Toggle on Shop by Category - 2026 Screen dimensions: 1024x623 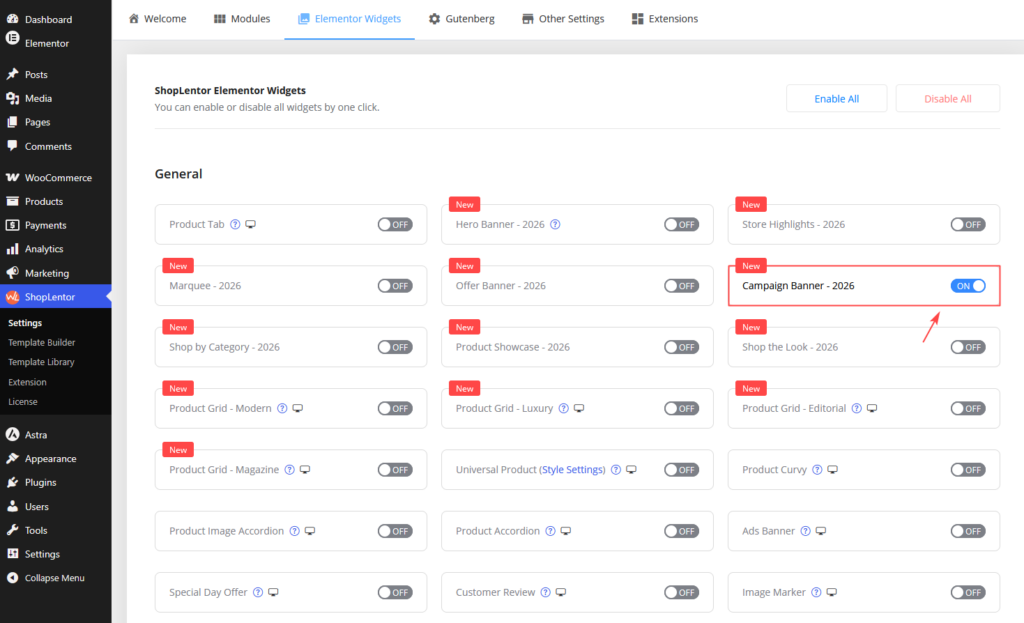pos(395,347)
